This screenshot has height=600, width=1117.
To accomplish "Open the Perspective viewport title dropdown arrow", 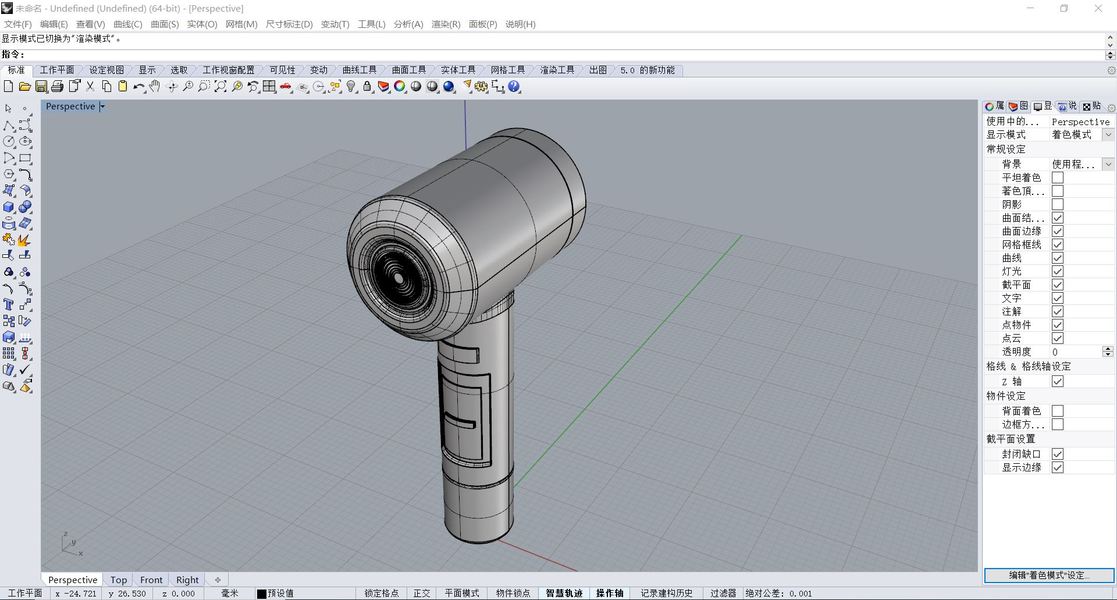I will click(102, 106).
